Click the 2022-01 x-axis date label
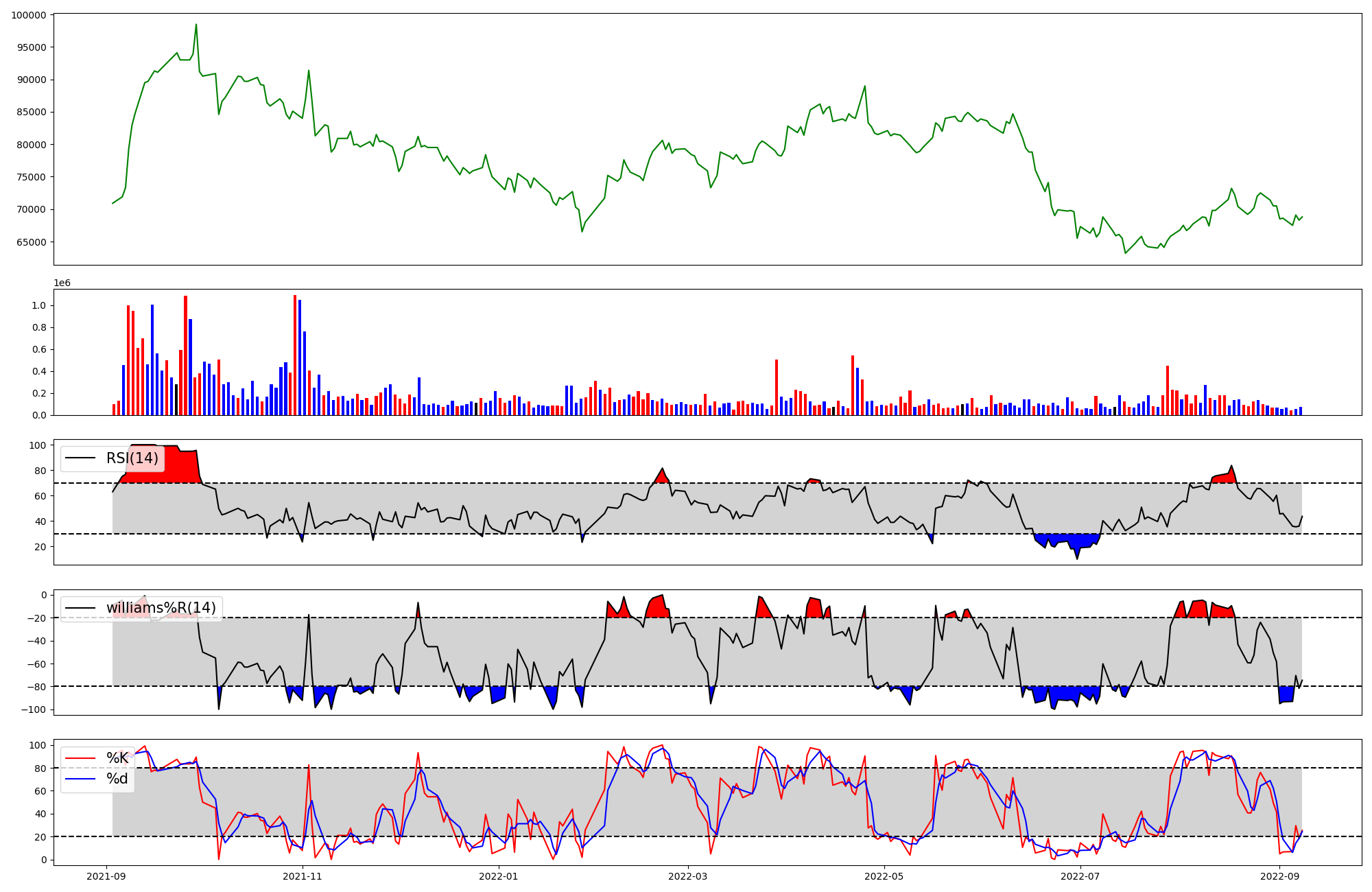The height and width of the screenshot is (892, 1372). (498, 876)
